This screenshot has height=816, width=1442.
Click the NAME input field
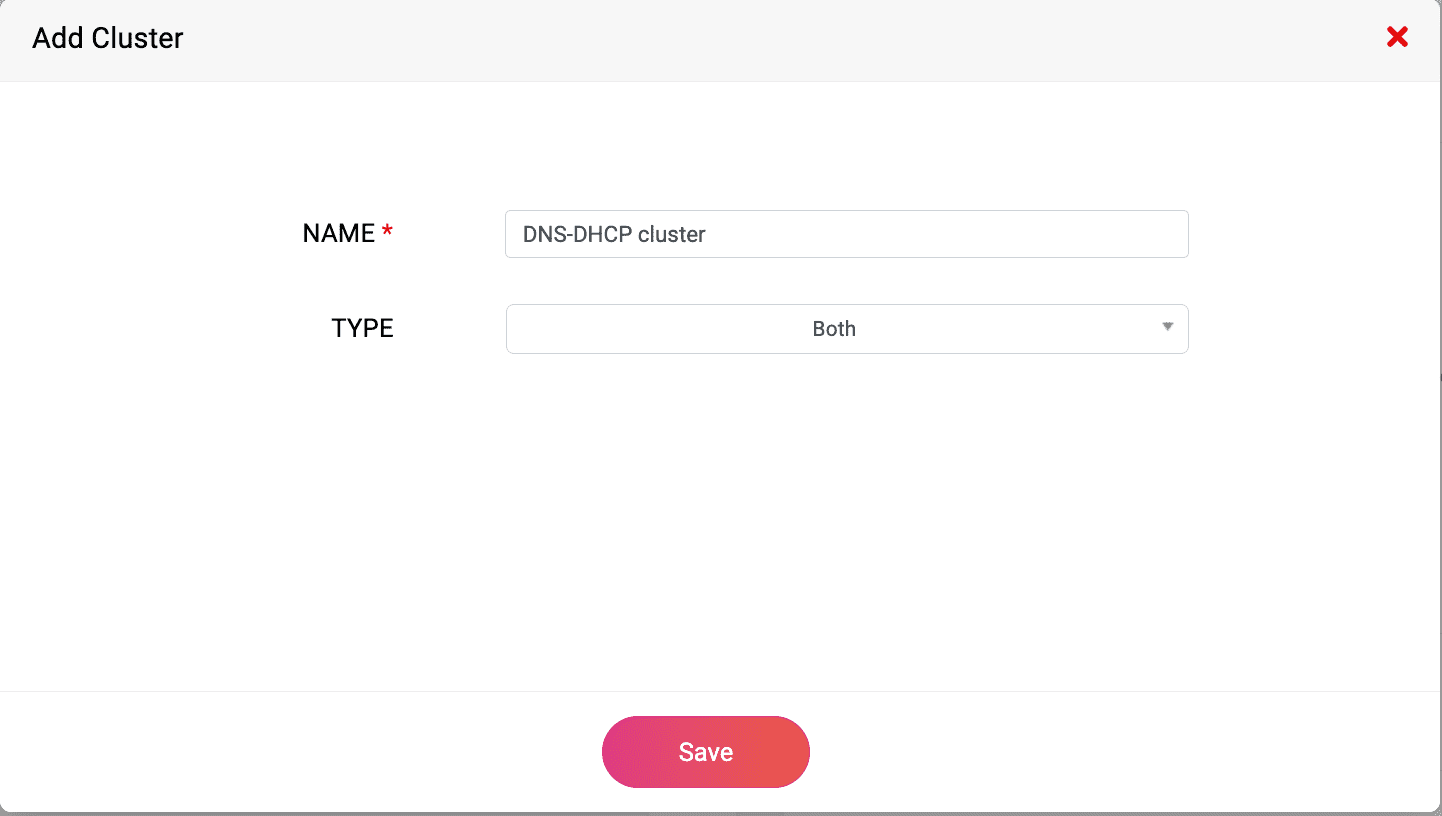[x=846, y=234]
